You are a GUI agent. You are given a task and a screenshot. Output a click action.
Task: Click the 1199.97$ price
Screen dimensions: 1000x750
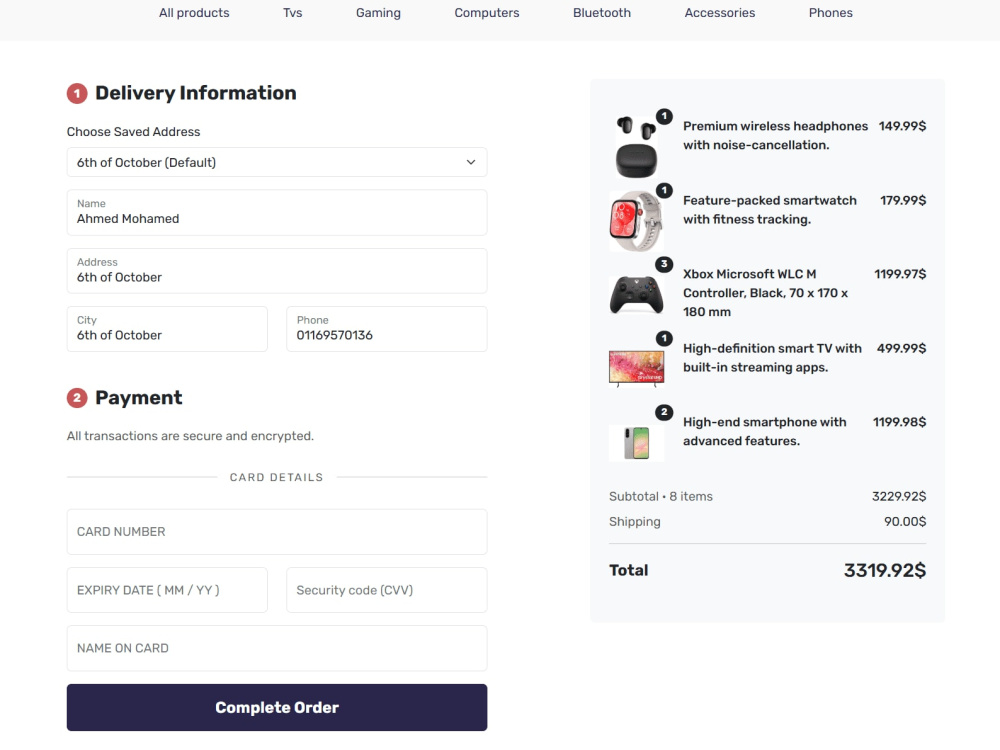coord(900,274)
